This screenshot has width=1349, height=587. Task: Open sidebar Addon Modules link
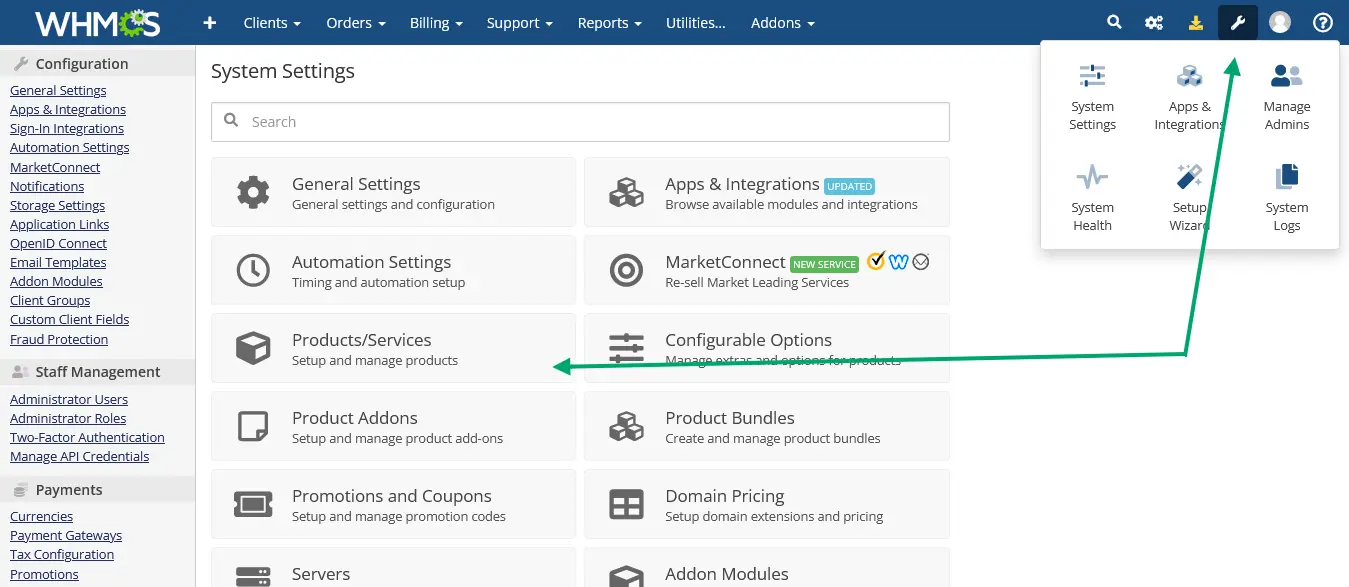[56, 282]
